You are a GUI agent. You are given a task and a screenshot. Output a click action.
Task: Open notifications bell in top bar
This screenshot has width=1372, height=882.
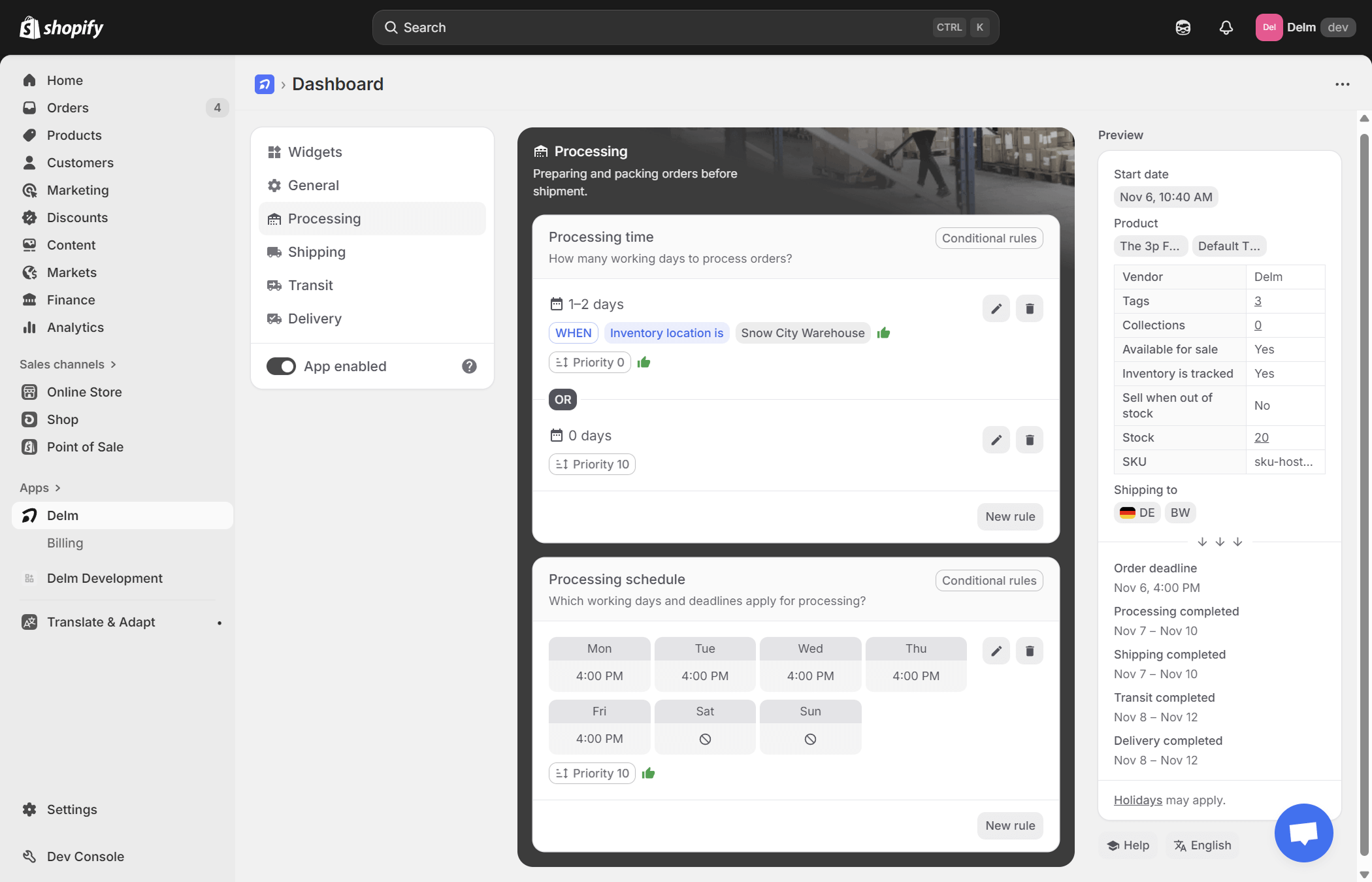coord(1226,27)
